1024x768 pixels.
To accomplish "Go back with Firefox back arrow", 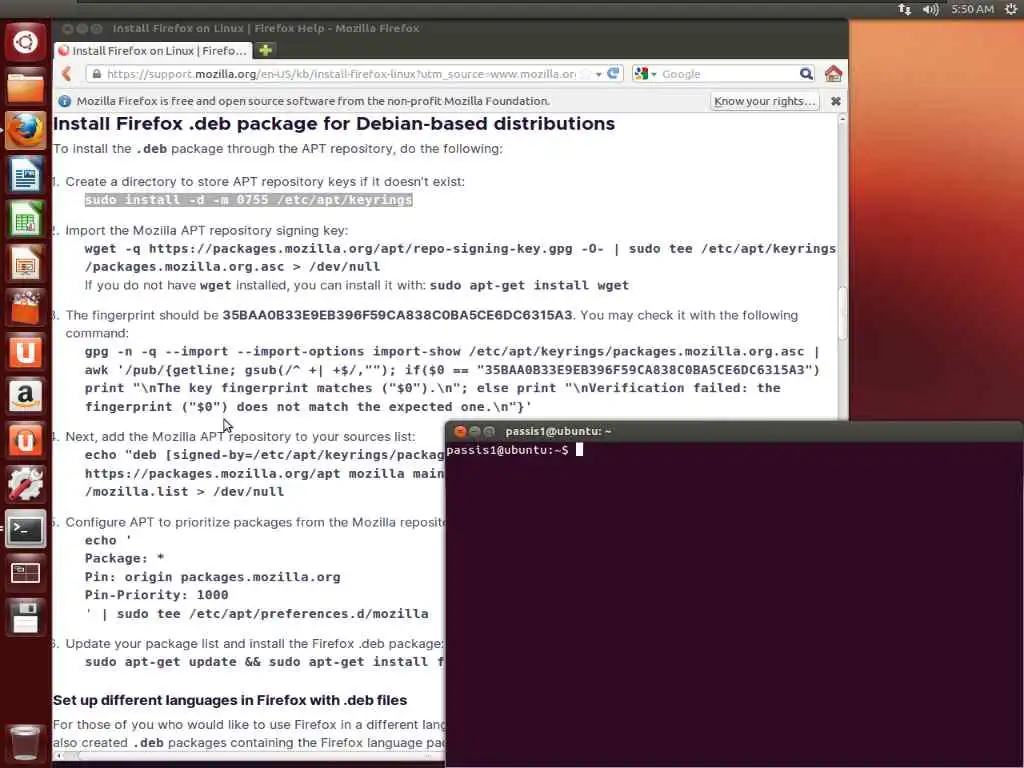I will coord(67,74).
